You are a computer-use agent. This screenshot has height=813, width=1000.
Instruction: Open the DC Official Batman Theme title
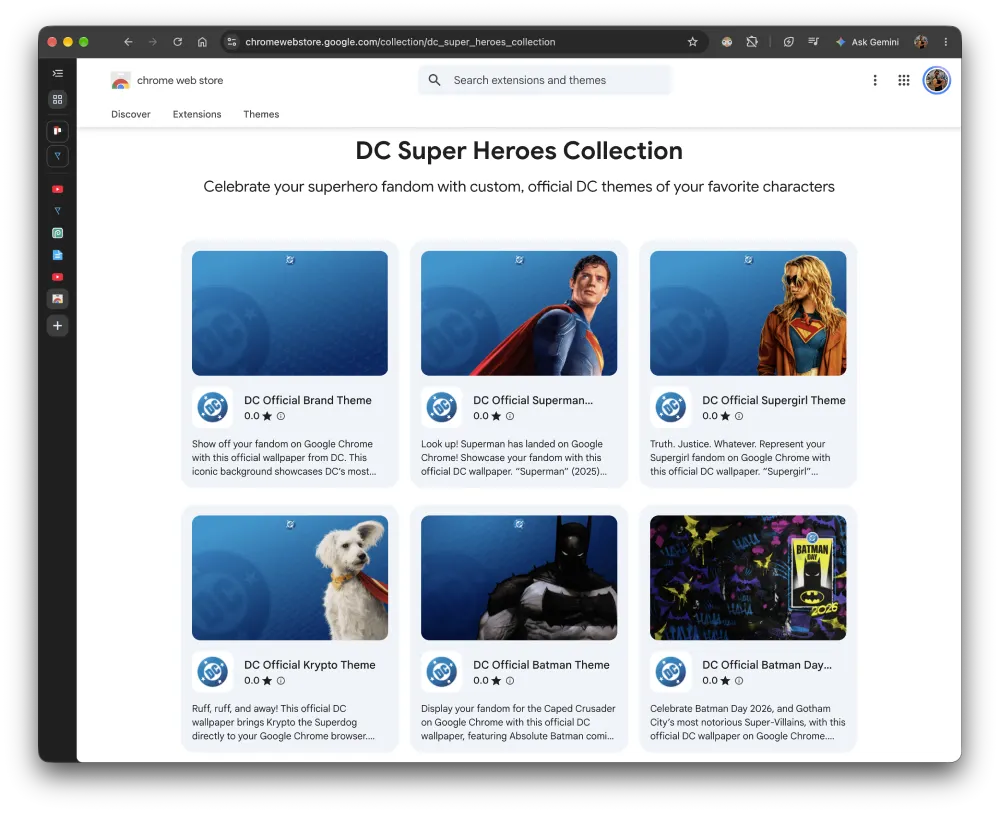[x=541, y=665]
